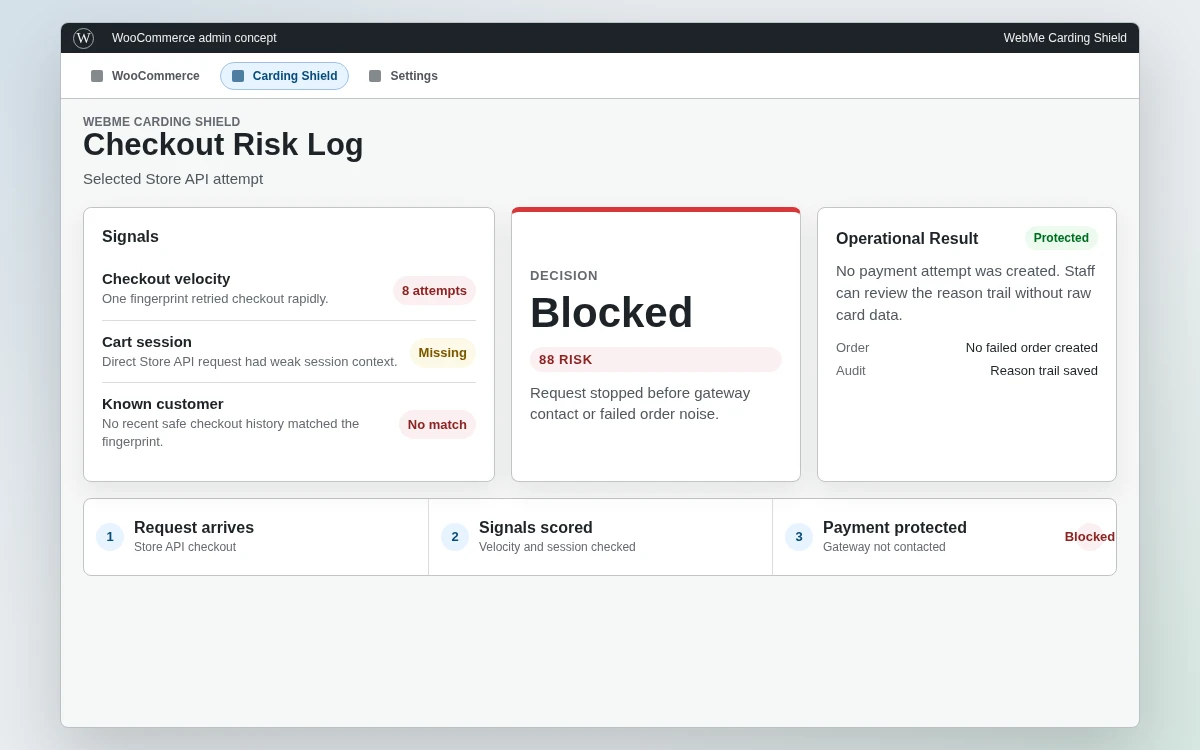Click the No payment attempt was created paragraph
The width and height of the screenshot is (1200, 750).
point(966,292)
